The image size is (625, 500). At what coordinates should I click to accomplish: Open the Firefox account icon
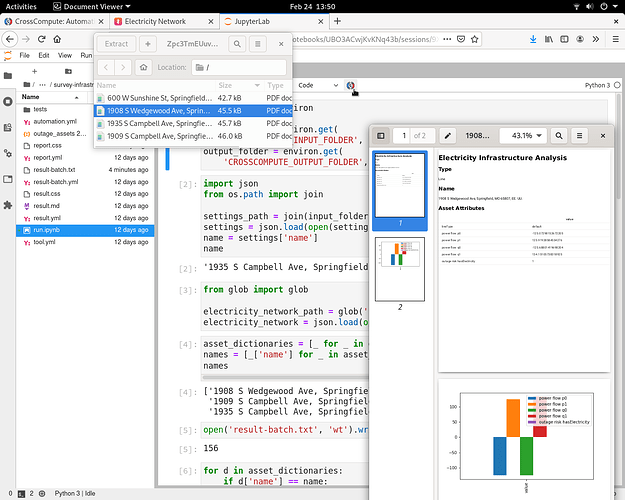pyautogui.click(x=580, y=39)
